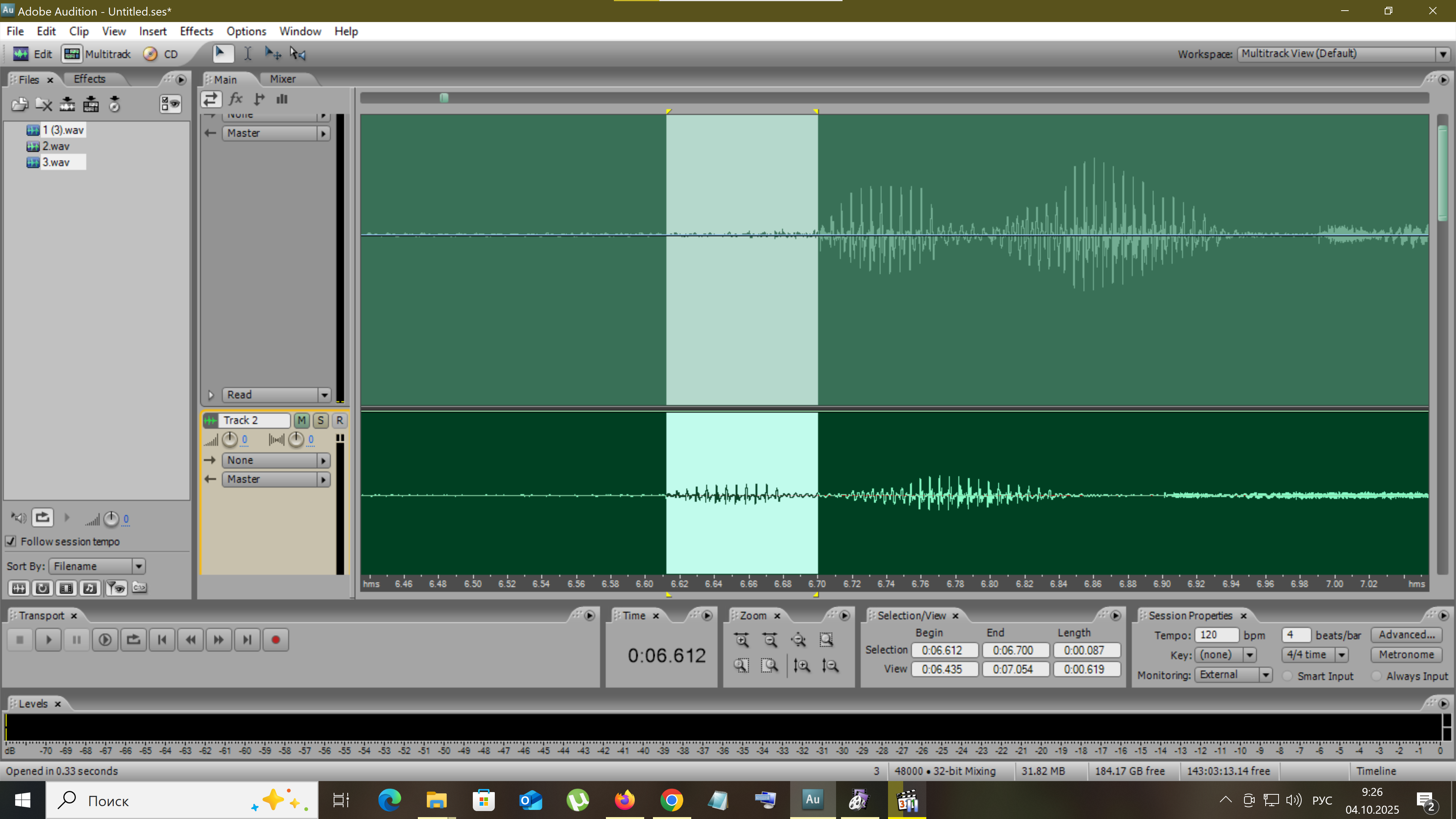The height and width of the screenshot is (819, 1456).
Task: Select the Smart Input radio button
Action: click(x=1288, y=676)
